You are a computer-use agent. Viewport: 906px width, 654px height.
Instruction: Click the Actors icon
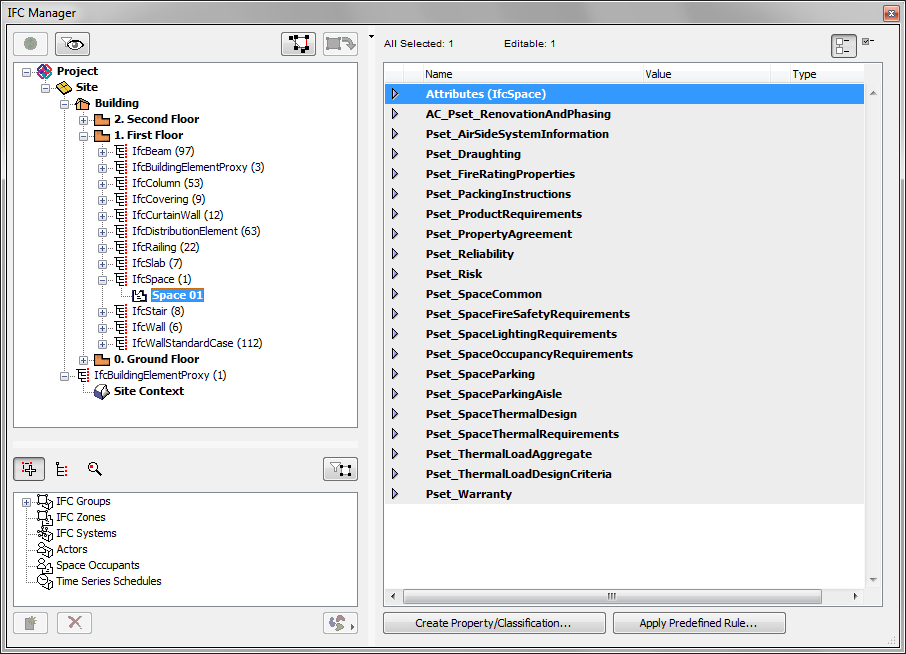tap(44, 549)
